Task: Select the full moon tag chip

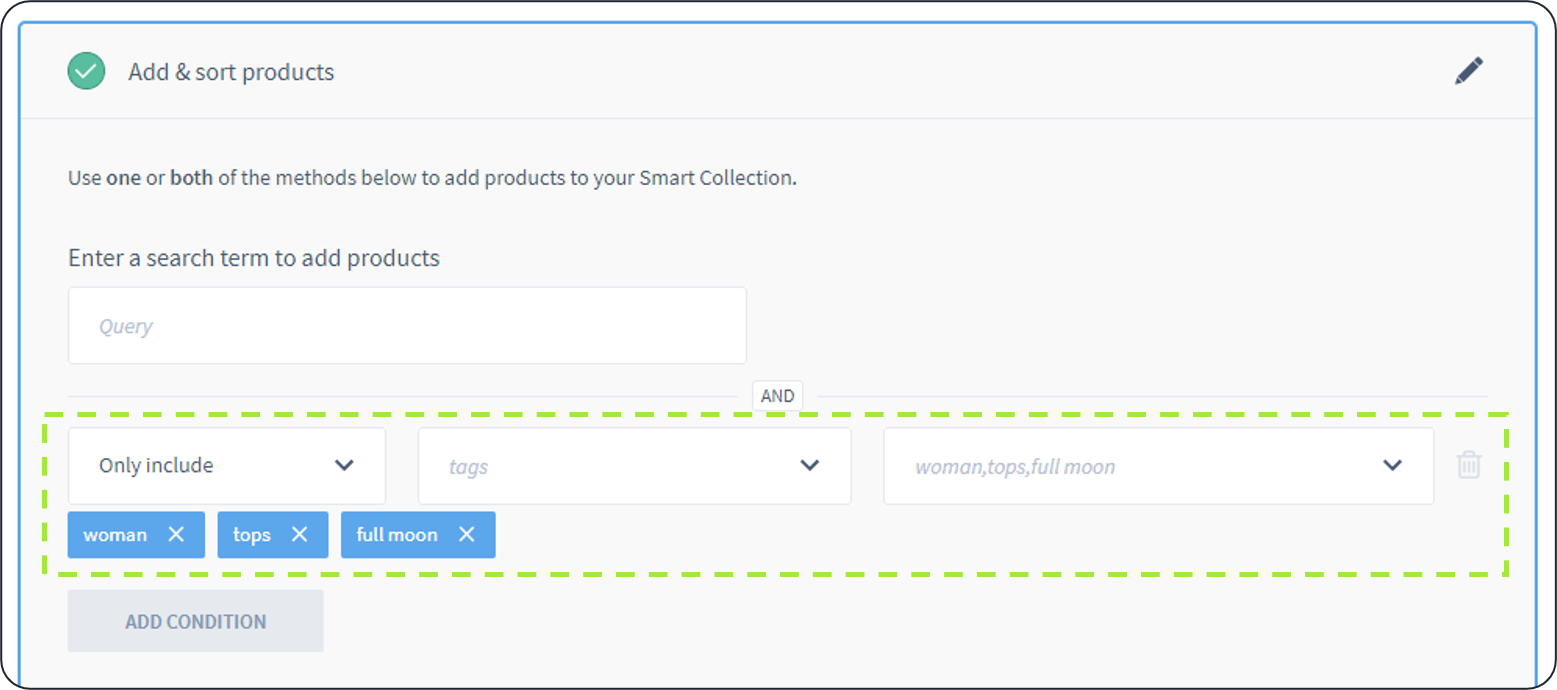Action: click(x=396, y=534)
